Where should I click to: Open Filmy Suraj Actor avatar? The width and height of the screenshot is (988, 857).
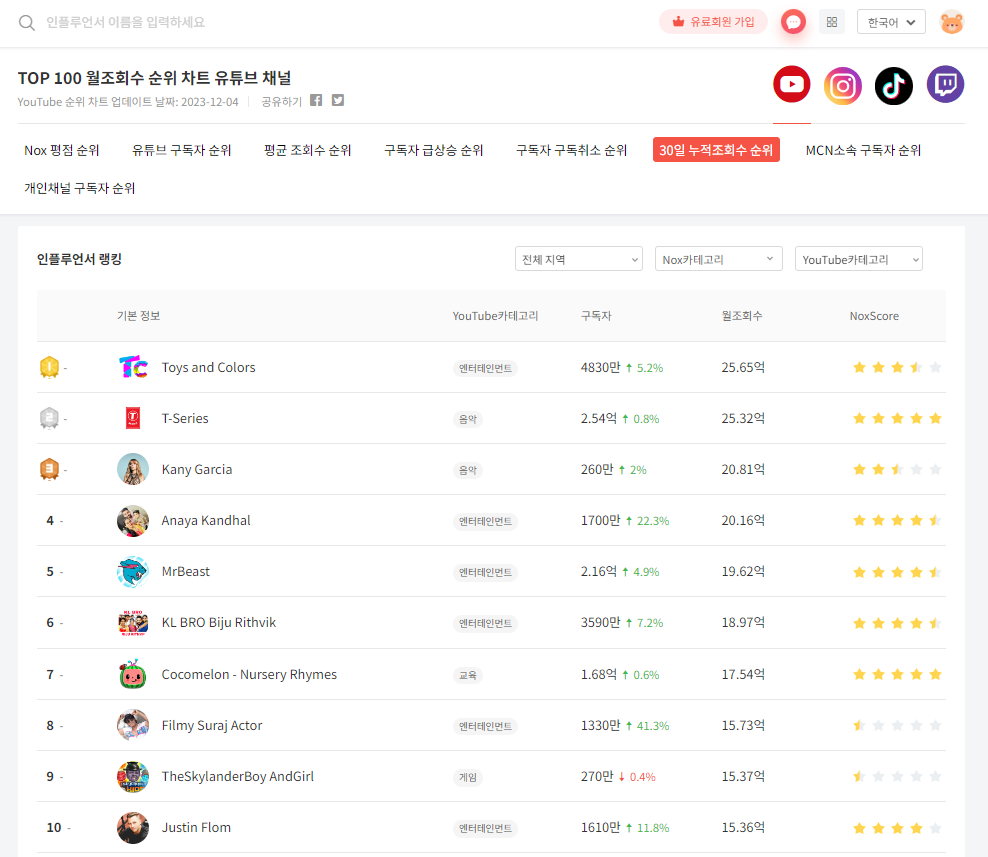click(133, 725)
